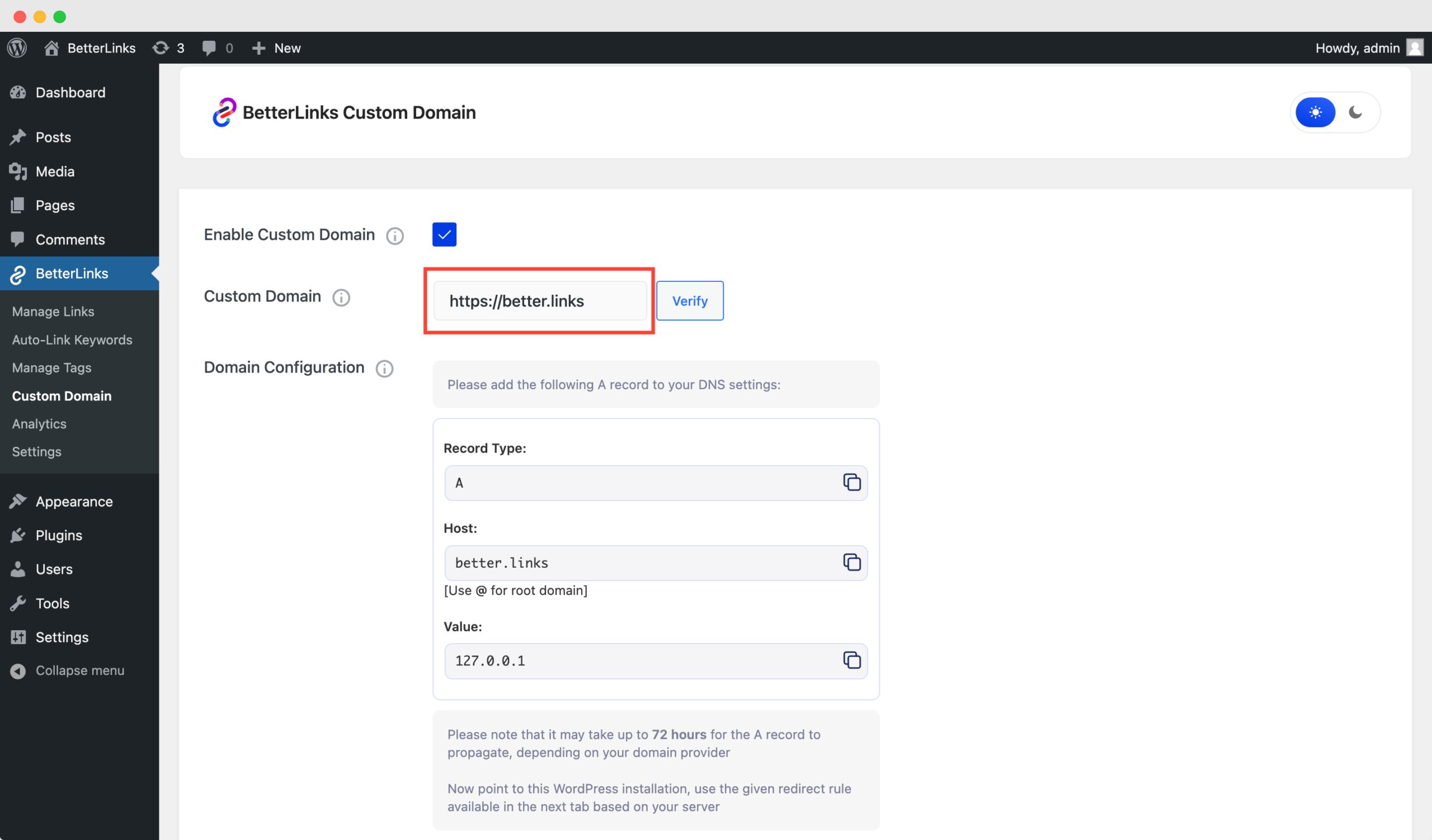1432x840 pixels.
Task: Copy the Value 127.0.0.1
Action: click(x=852, y=660)
